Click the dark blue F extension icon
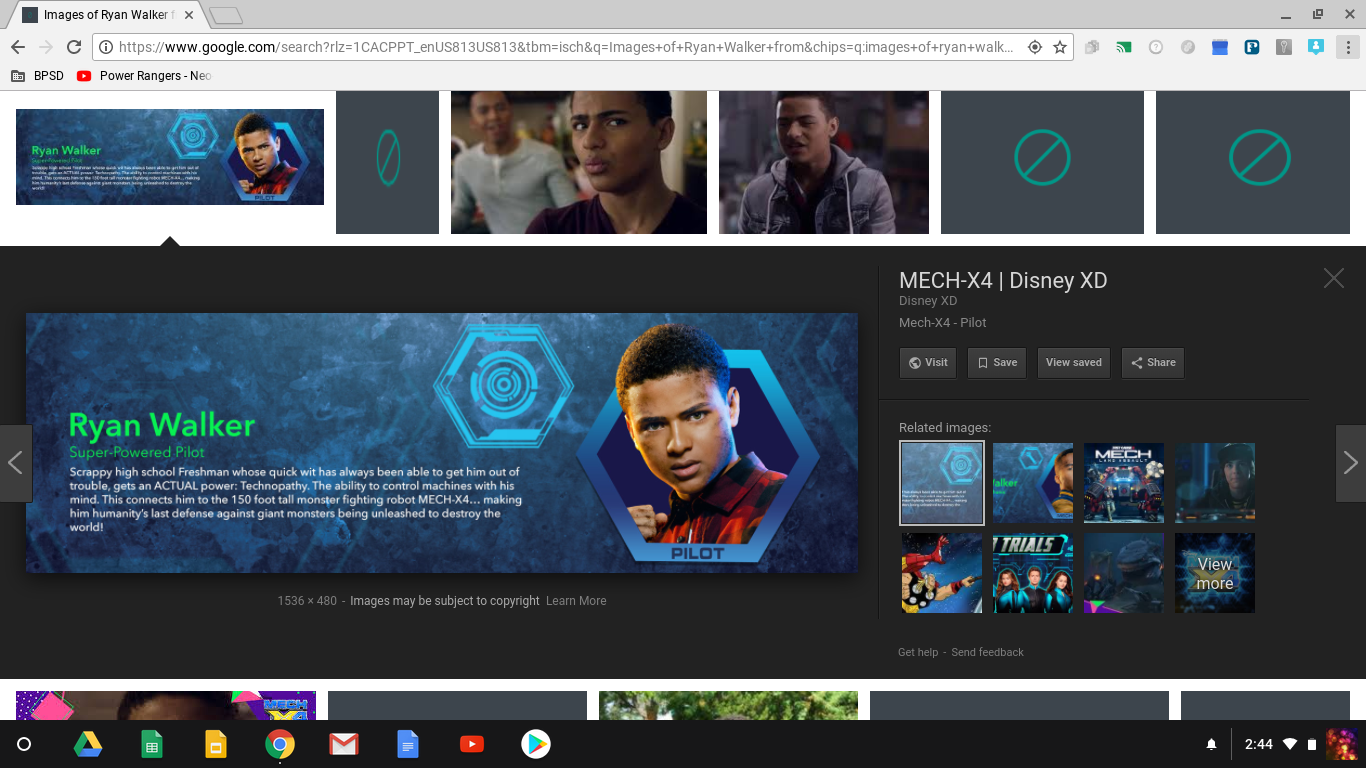Viewport: 1366px width, 768px height. [x=1252, y=47]
